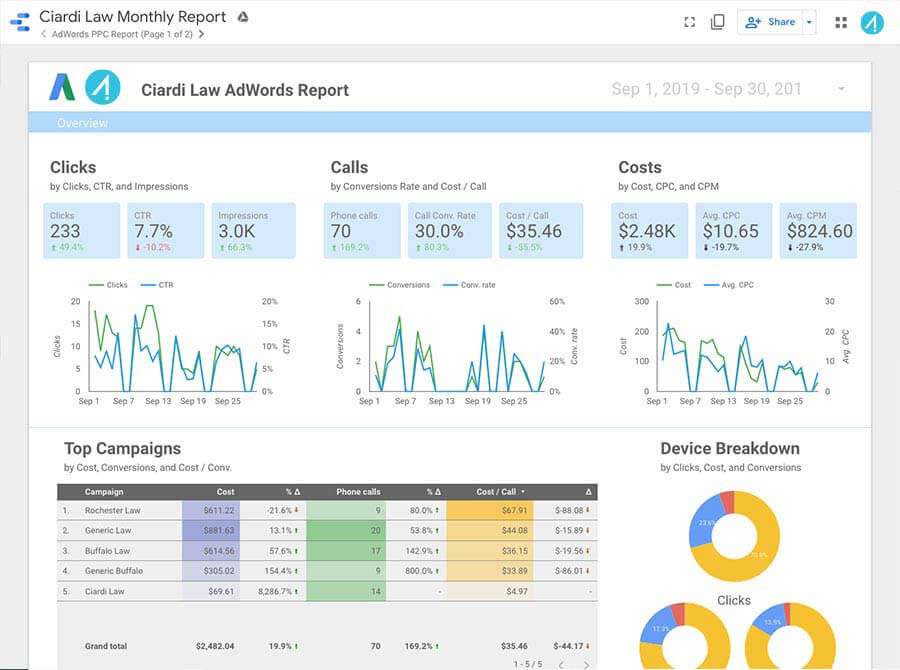900x670 pixels.
Task: Select the Generic Buffalo campaign row
Action: click(327, 571)
